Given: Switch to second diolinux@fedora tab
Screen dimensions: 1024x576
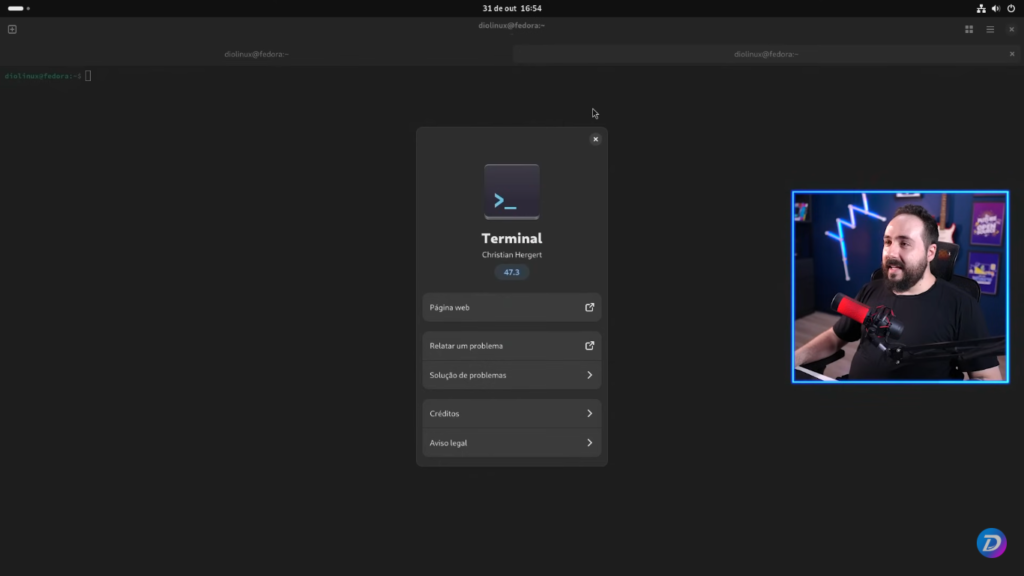Looking at the screenshot, I should (766, 54).
